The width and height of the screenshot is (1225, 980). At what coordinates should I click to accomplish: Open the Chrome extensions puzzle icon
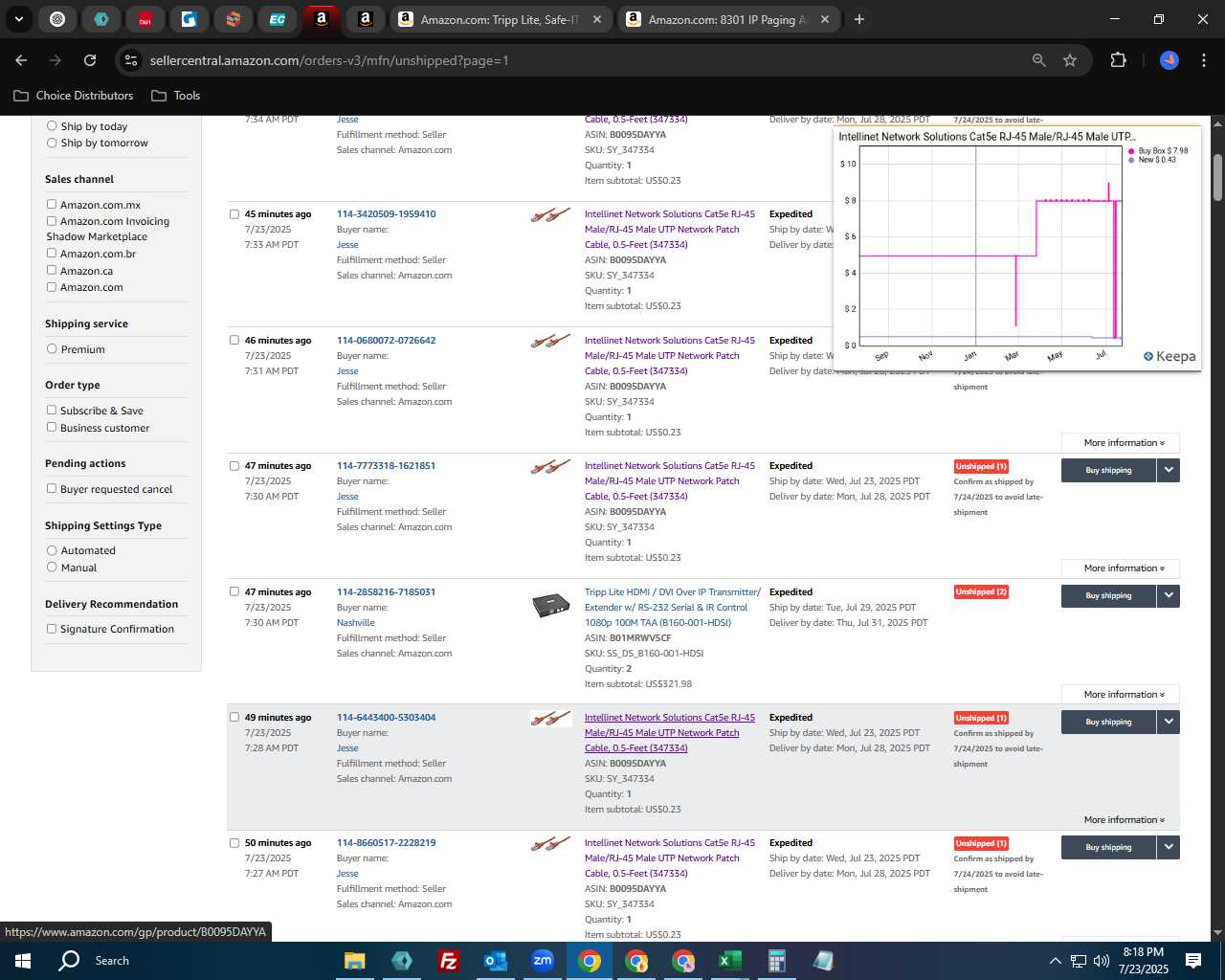pos(1118,60)
